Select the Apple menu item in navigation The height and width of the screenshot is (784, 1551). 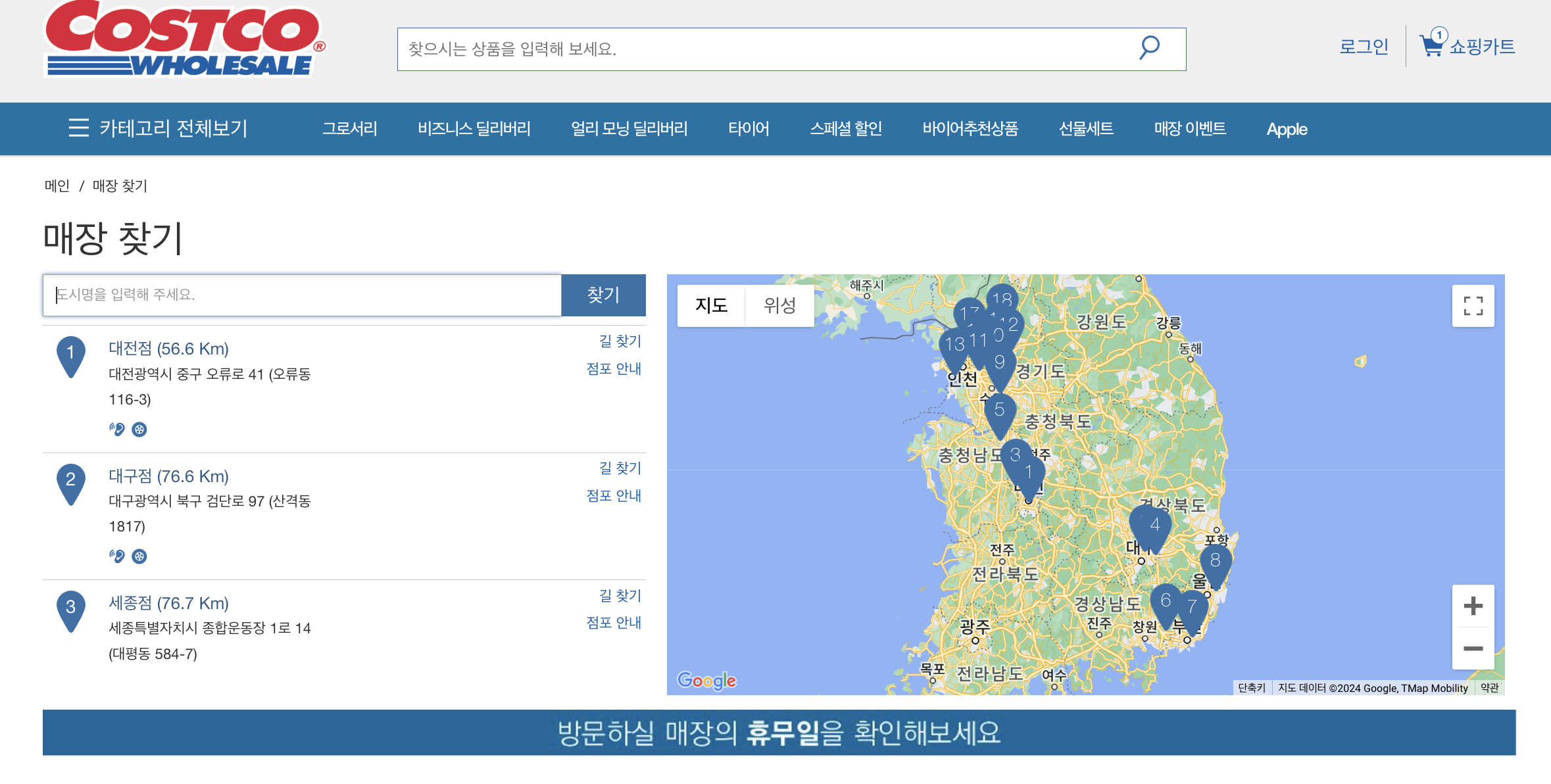[x=1286, y=128]
